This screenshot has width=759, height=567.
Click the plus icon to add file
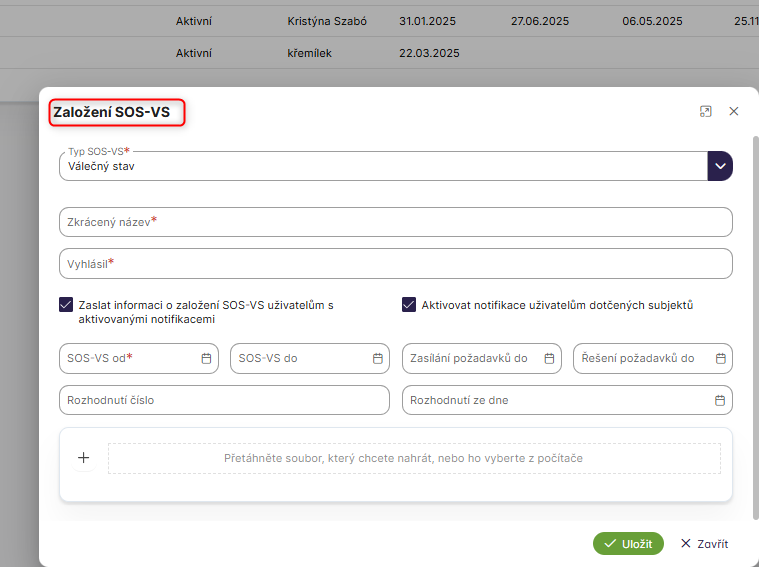[84, 458]
